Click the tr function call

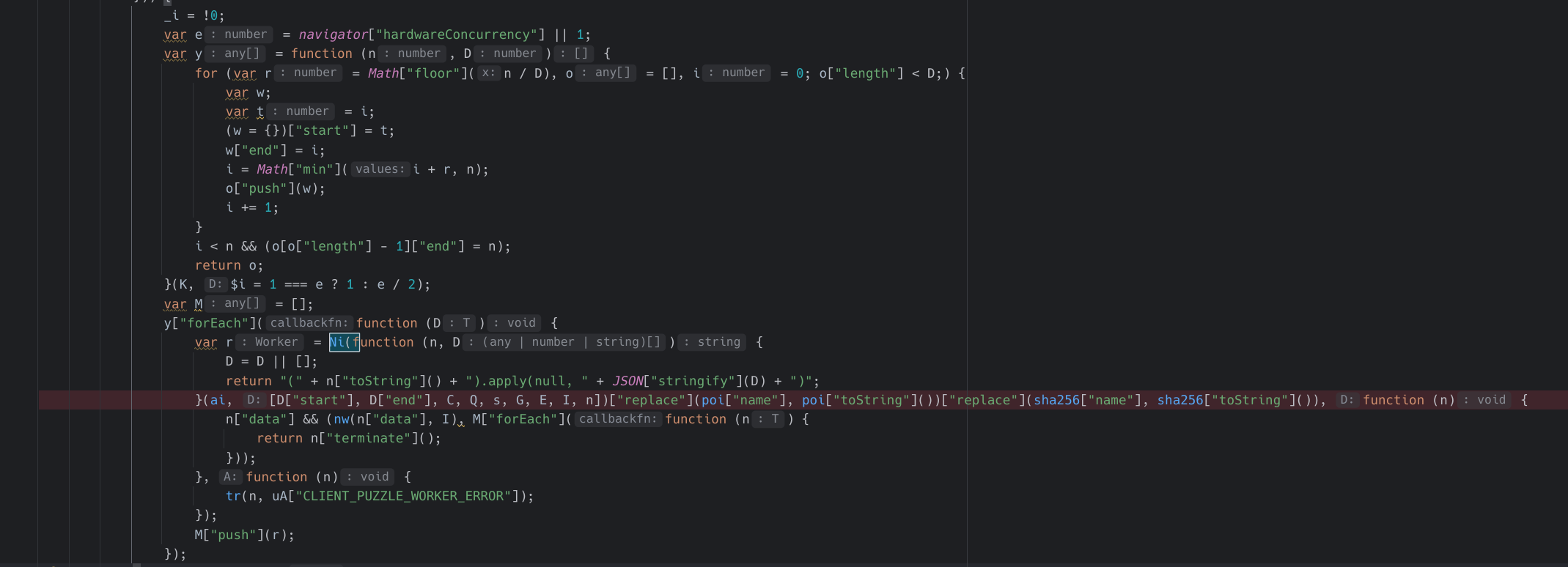(233, 496)
